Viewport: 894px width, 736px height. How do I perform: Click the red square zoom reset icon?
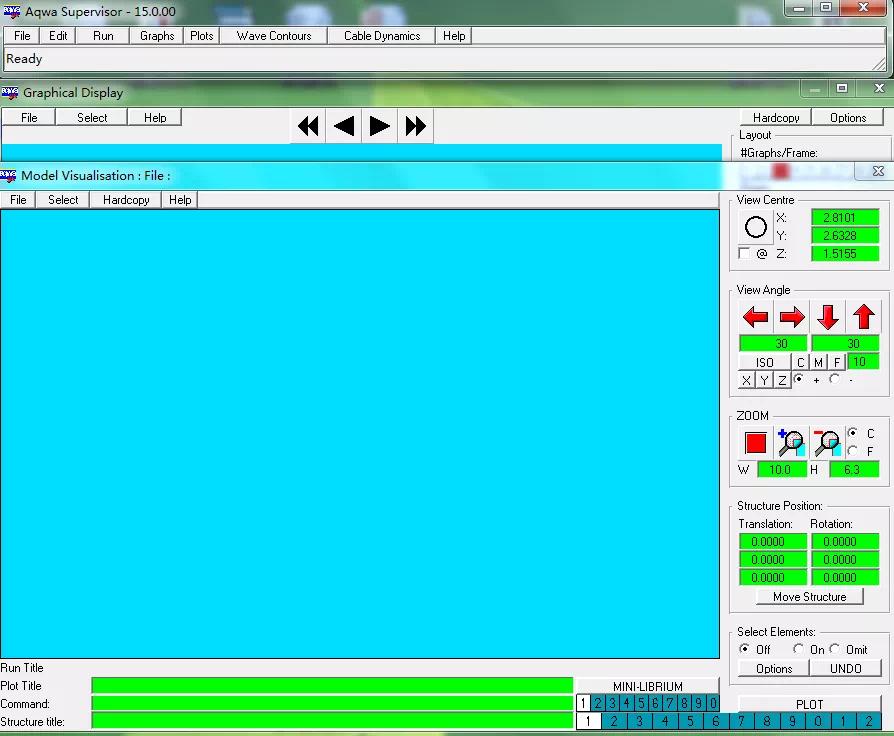click(x=756, y=443)
